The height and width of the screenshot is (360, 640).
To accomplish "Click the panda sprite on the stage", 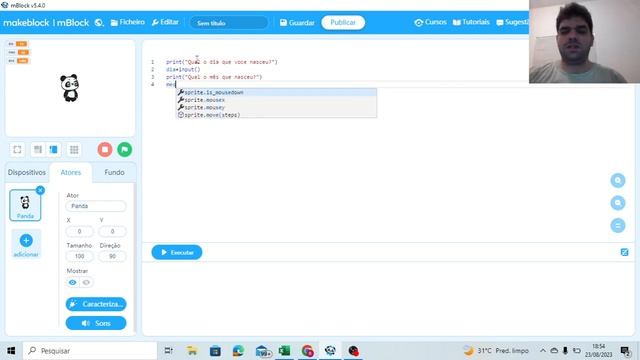I will pos(69,88).
